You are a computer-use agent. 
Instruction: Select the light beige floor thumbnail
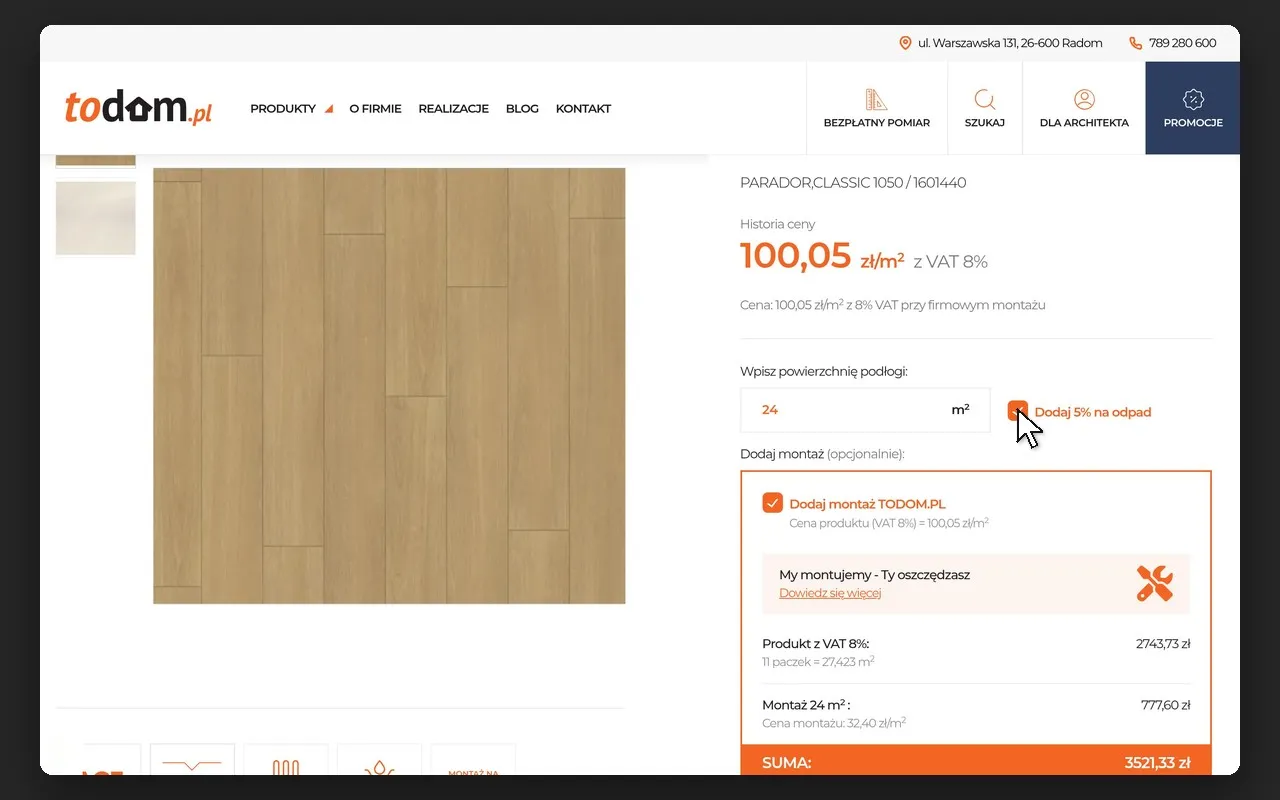pyautogui.click(x=95, y=218)
